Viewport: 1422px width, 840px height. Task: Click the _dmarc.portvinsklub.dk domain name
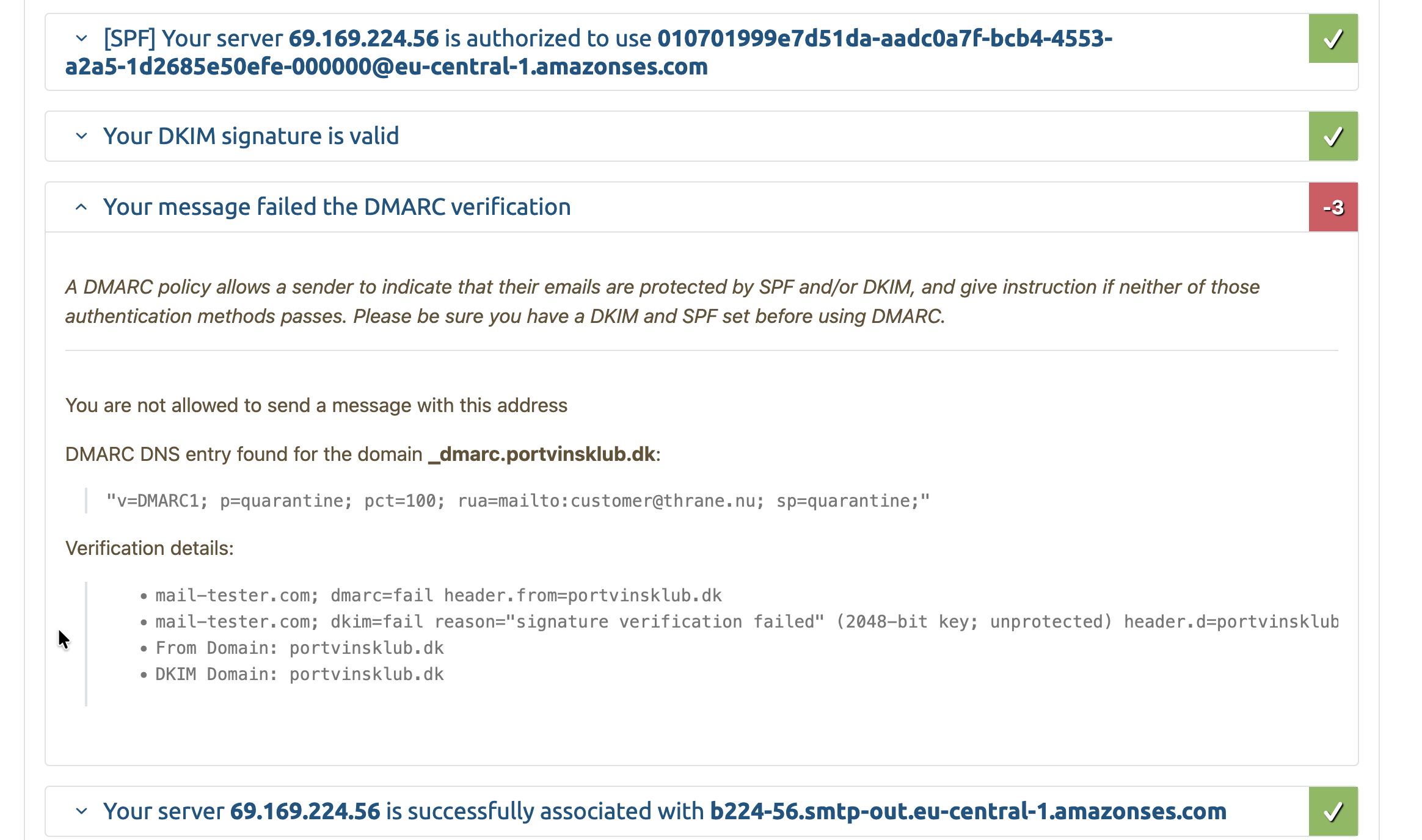(x=541, y=454)
